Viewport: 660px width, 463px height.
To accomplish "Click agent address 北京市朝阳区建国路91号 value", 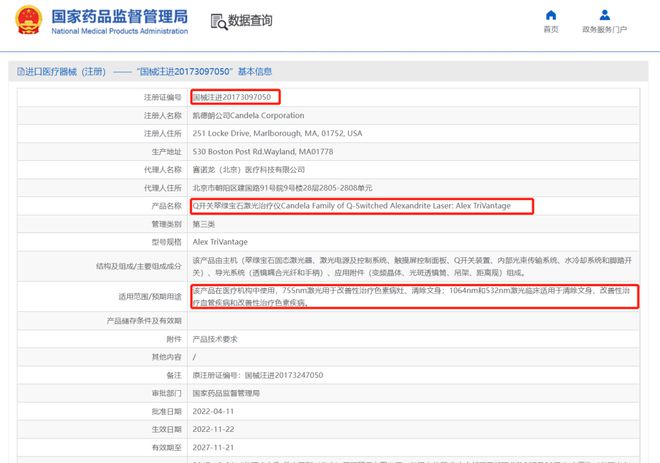I will click(282, 188).
